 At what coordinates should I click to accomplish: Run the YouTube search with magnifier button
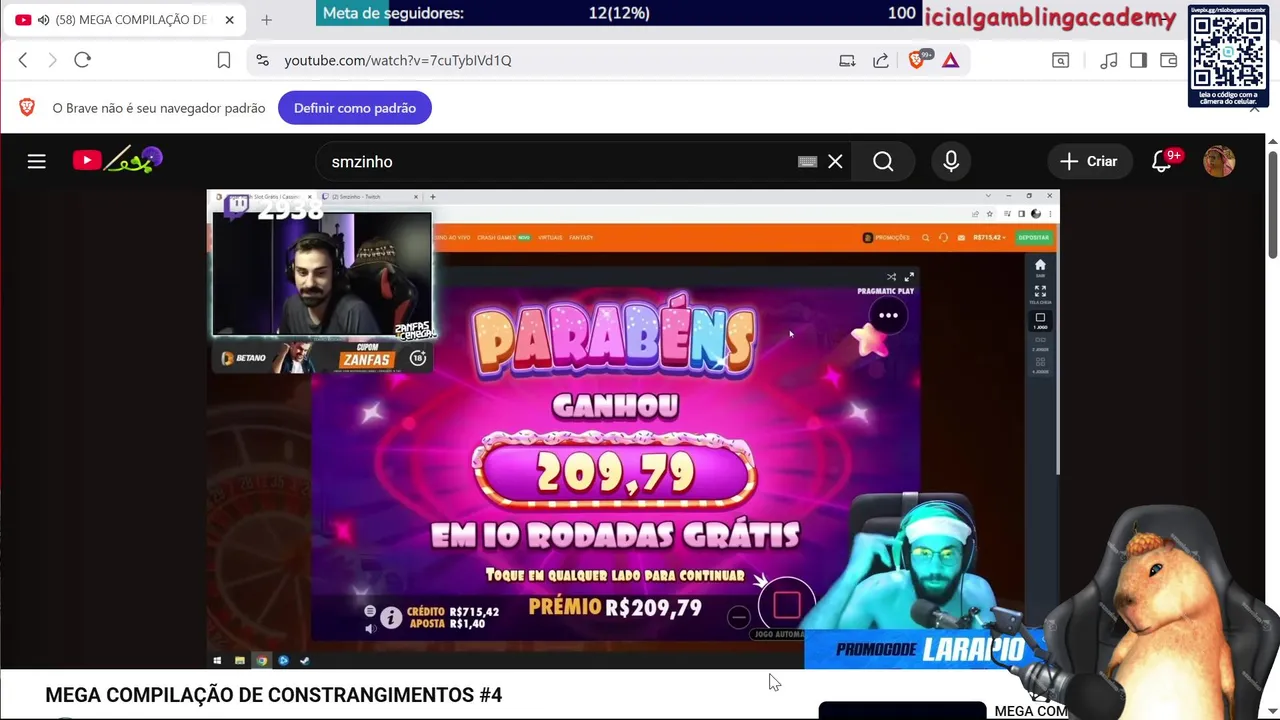pos(883,161)
